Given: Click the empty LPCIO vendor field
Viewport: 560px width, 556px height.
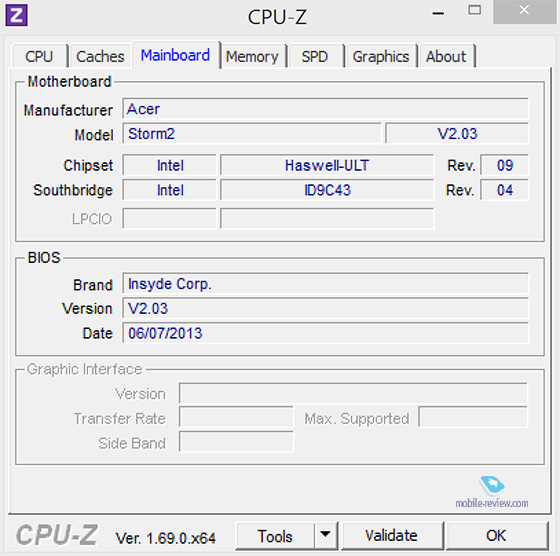Looking at the screenshot, I should [x=170, y=219].
